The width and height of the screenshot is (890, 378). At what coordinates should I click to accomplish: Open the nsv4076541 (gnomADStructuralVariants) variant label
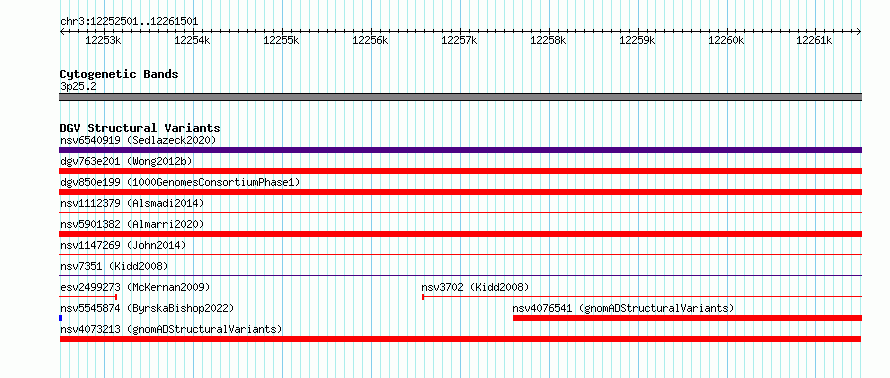pos(624,308)
